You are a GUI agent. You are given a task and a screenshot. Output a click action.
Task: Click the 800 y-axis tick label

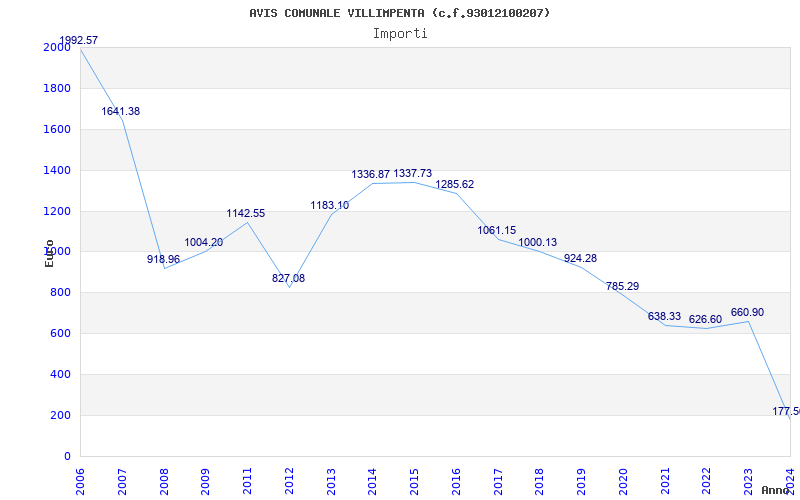pos(61,293)
